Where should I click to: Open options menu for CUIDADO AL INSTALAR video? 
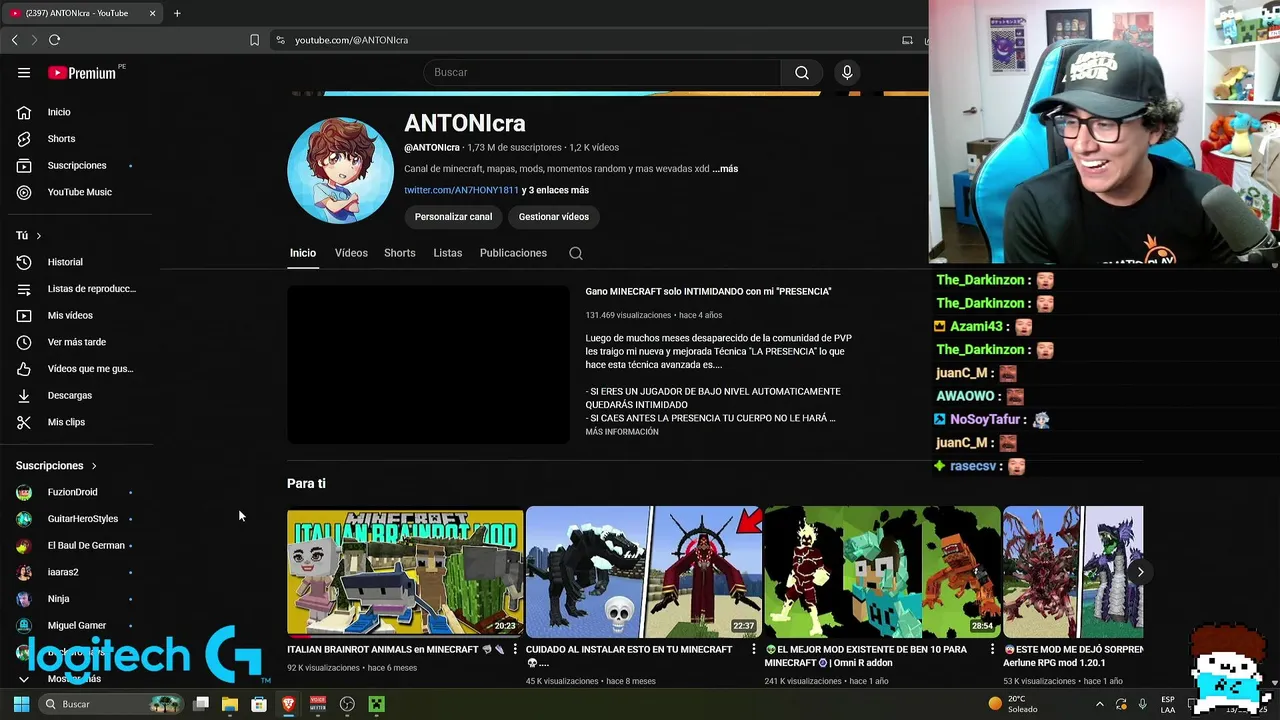tap(754, 649)
